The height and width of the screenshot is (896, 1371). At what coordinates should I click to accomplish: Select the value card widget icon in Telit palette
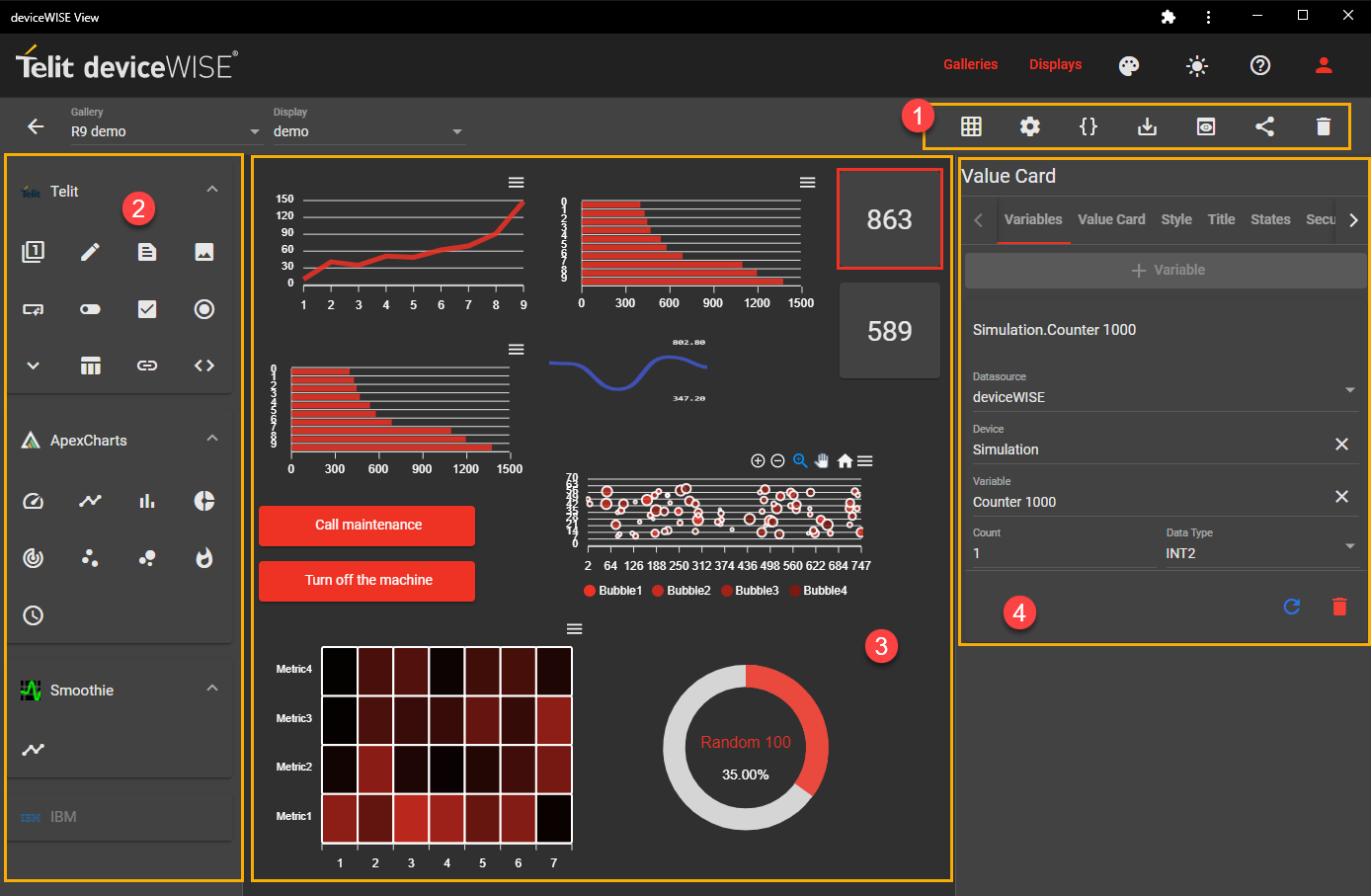33,252
